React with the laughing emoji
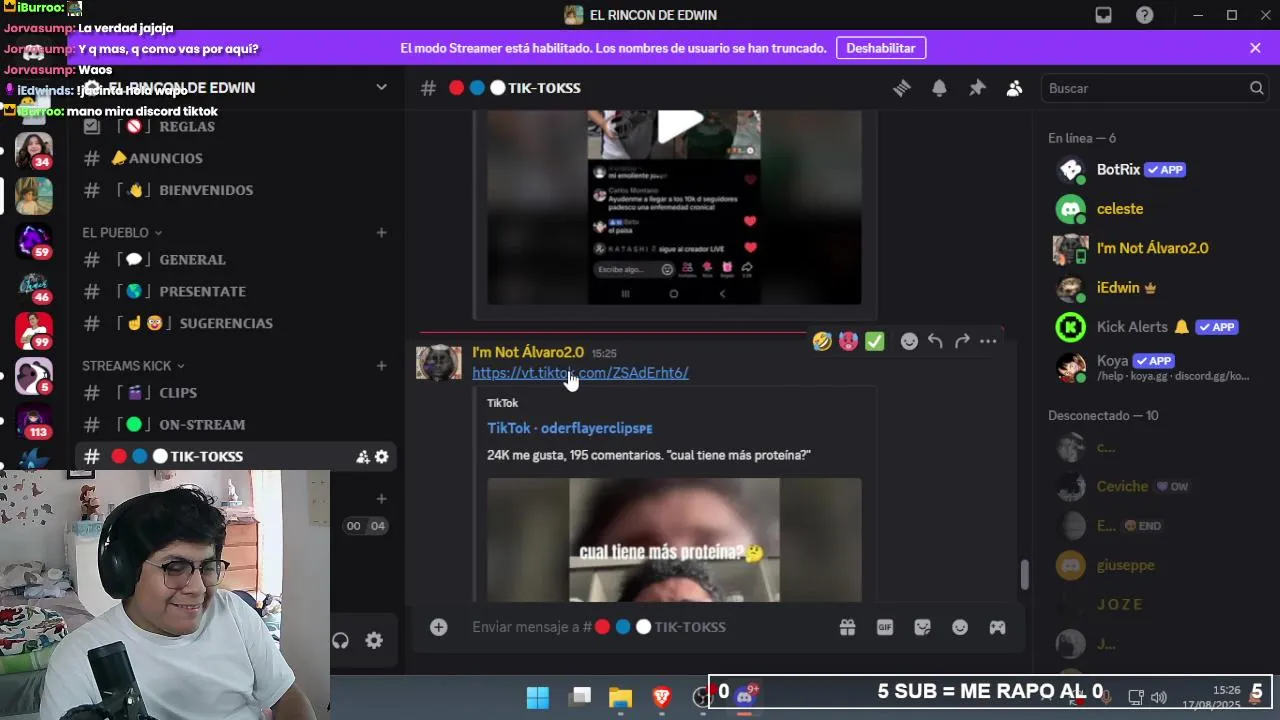Image resolution: width=1280 pixels, height=720 pixels. 822,341
